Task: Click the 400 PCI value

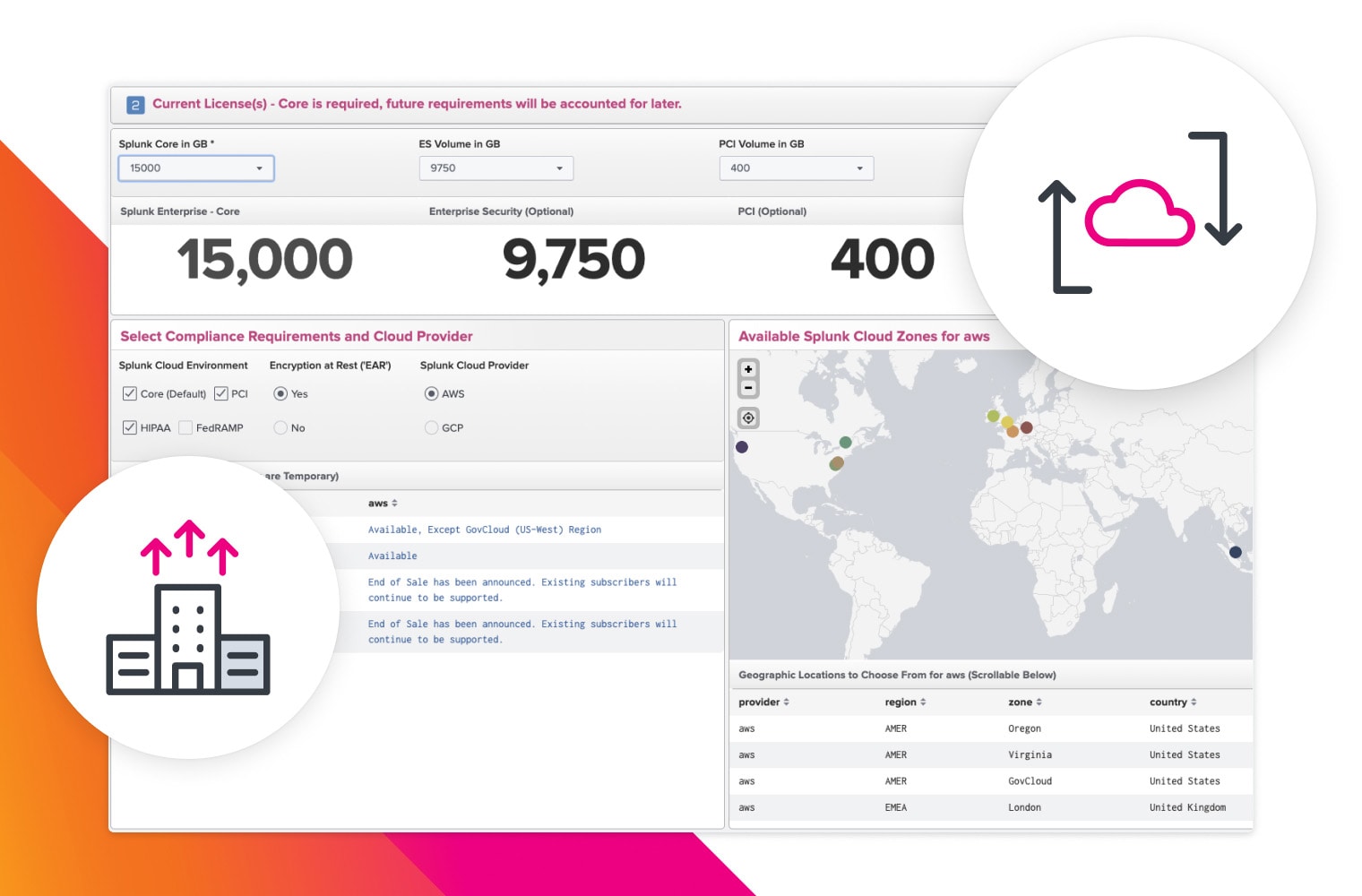Action: point(883,259)
